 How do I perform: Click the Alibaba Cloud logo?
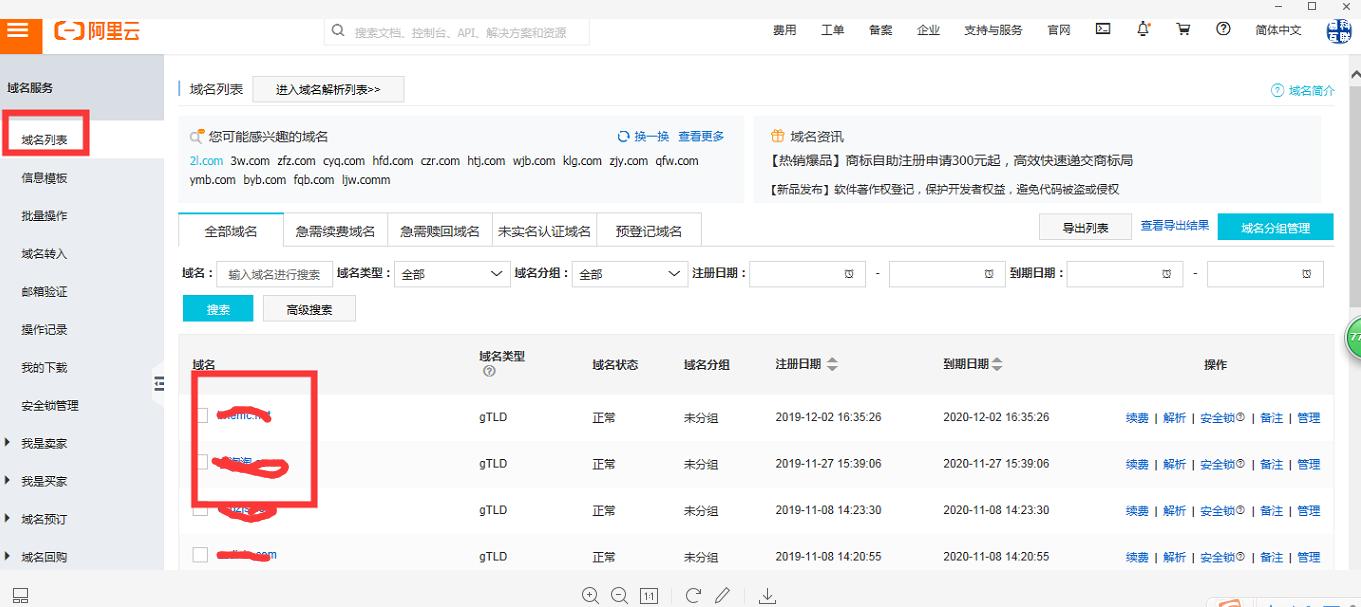point(98,31)
